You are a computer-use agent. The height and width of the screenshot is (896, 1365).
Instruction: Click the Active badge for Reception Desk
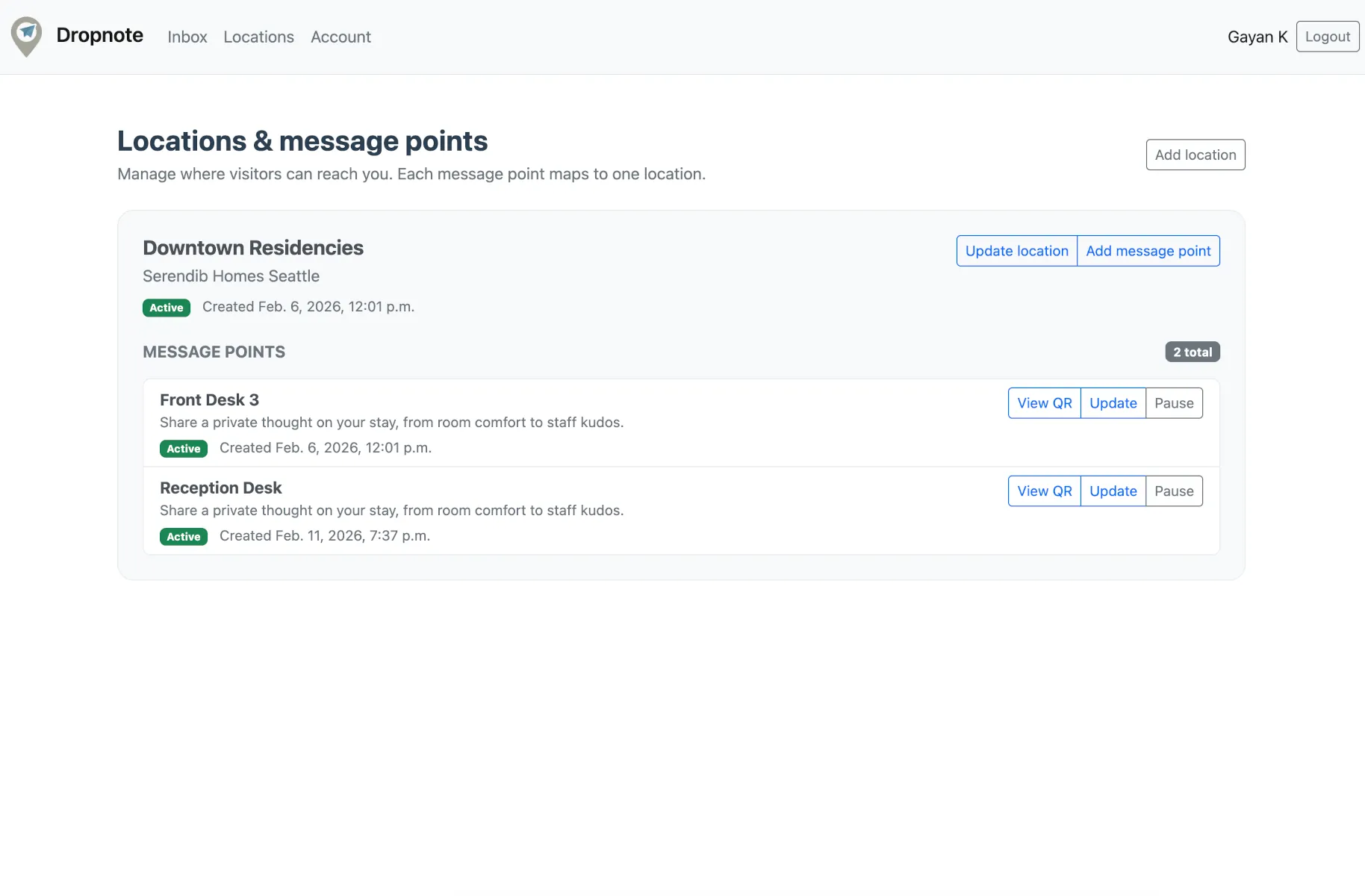(x=184, y=537)
